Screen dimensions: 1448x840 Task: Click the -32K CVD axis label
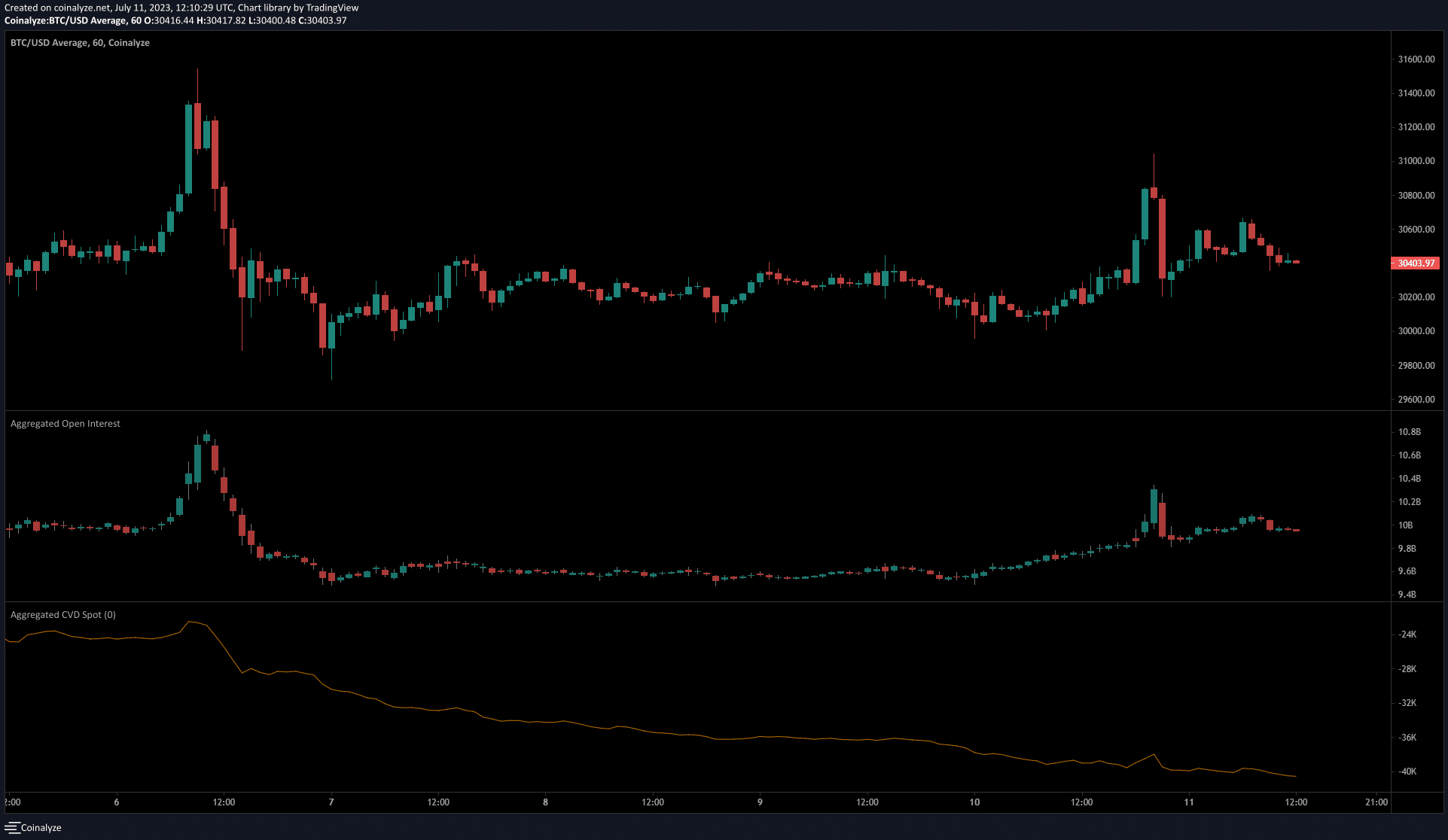click(x=1407, y=703)
